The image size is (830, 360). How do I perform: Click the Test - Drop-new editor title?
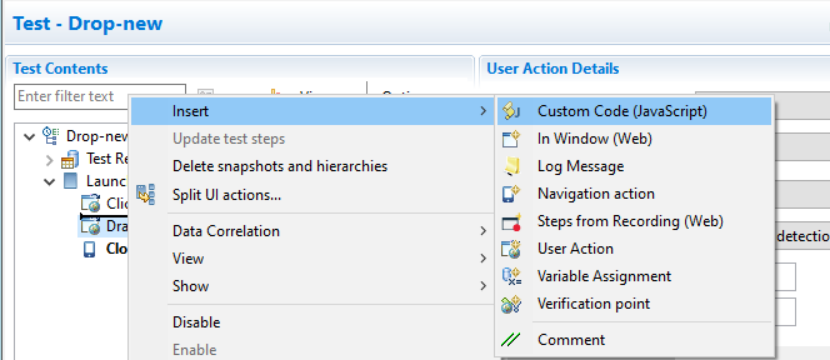(88, 24)
